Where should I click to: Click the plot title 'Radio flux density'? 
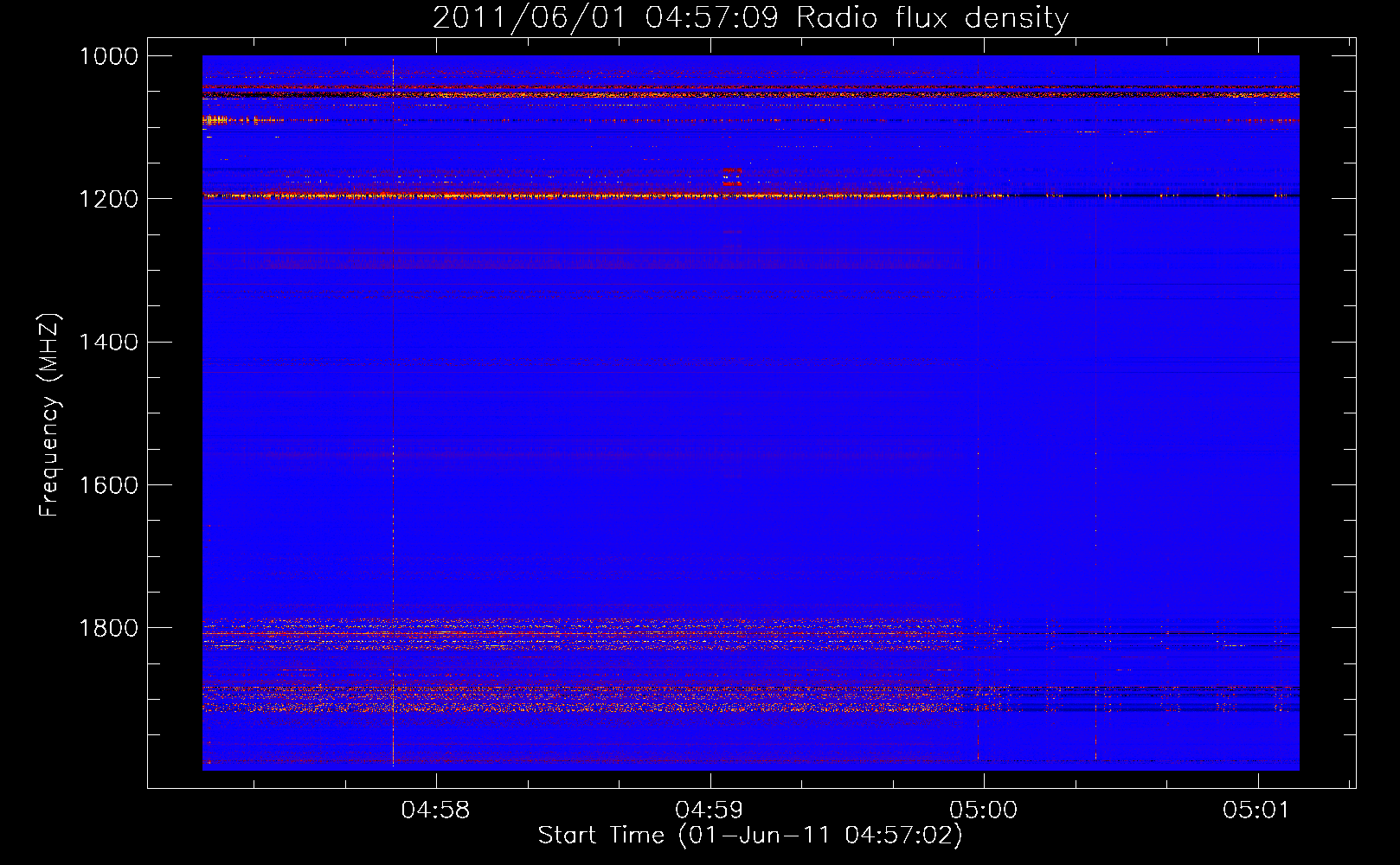click(932, 18)
